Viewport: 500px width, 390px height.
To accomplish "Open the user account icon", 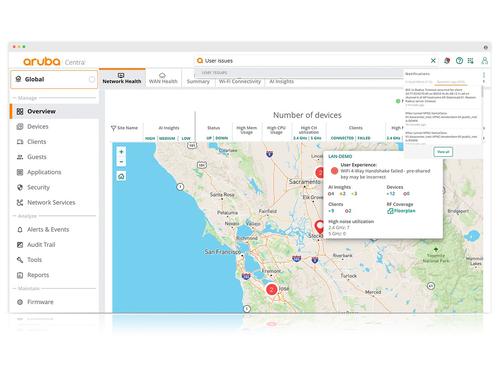I will tap(485, 61).
